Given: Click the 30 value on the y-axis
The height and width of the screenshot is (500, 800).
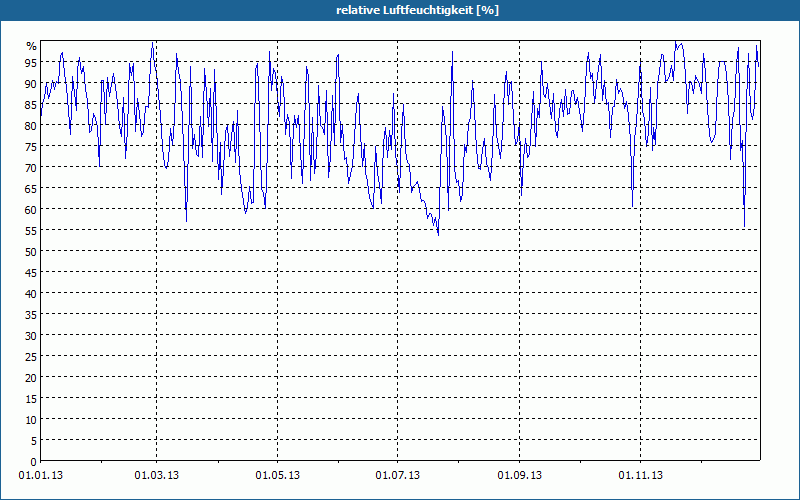Looking at the screenshot, I should click(31, 336).
